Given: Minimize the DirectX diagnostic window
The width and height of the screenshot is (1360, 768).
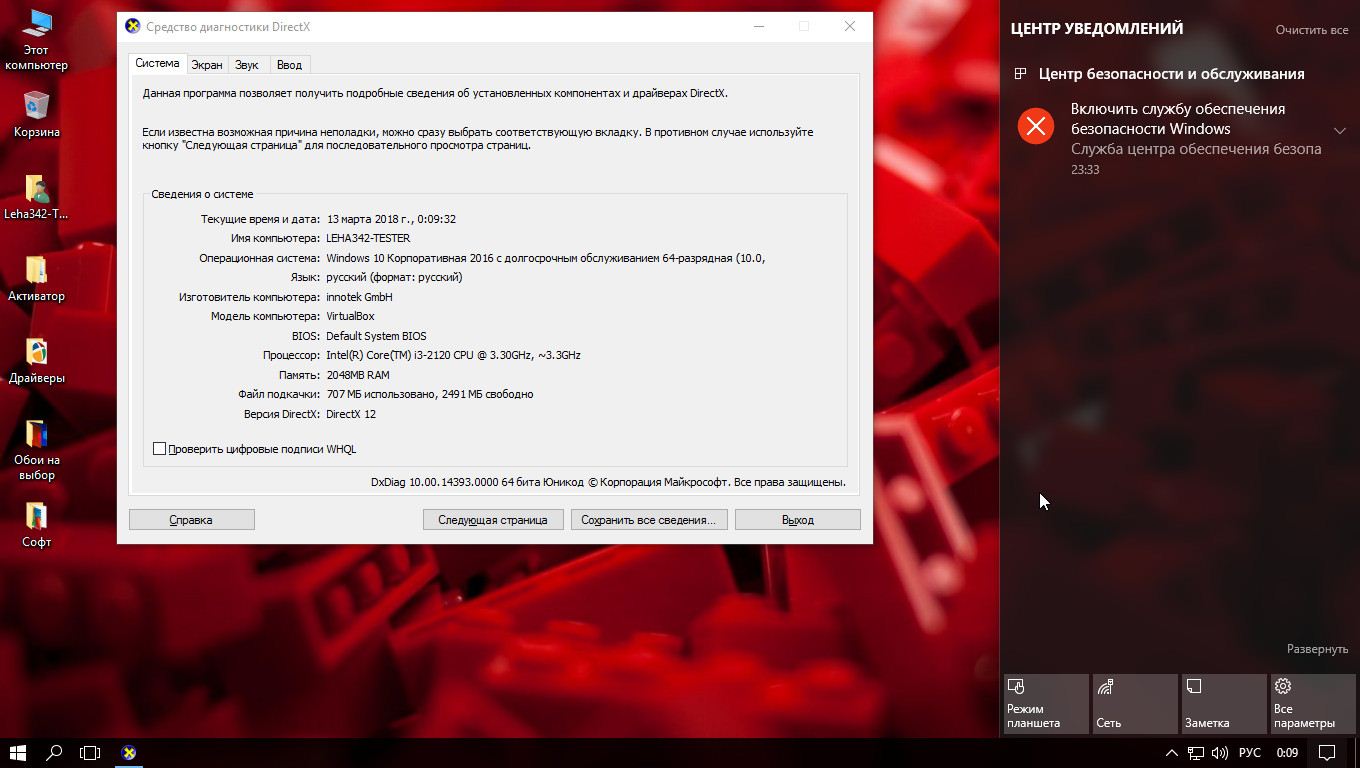Looking at the screenshot, I should click(758, 27).
